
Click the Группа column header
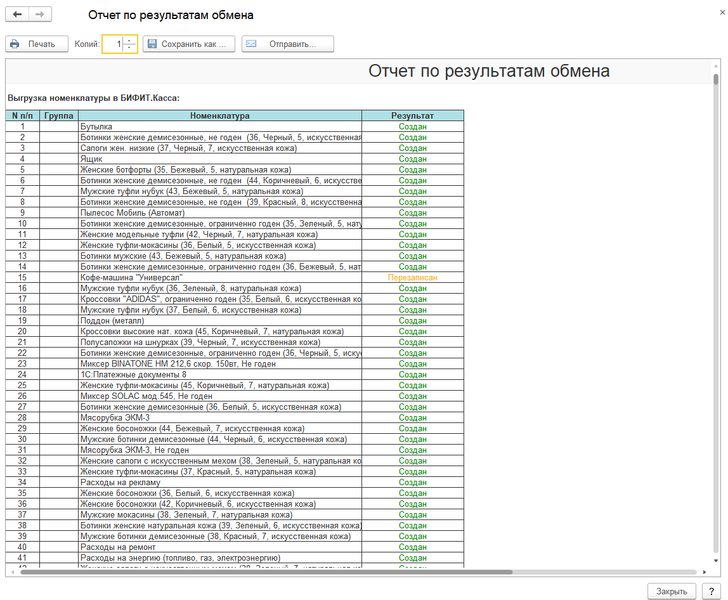(x=59, y=116)
